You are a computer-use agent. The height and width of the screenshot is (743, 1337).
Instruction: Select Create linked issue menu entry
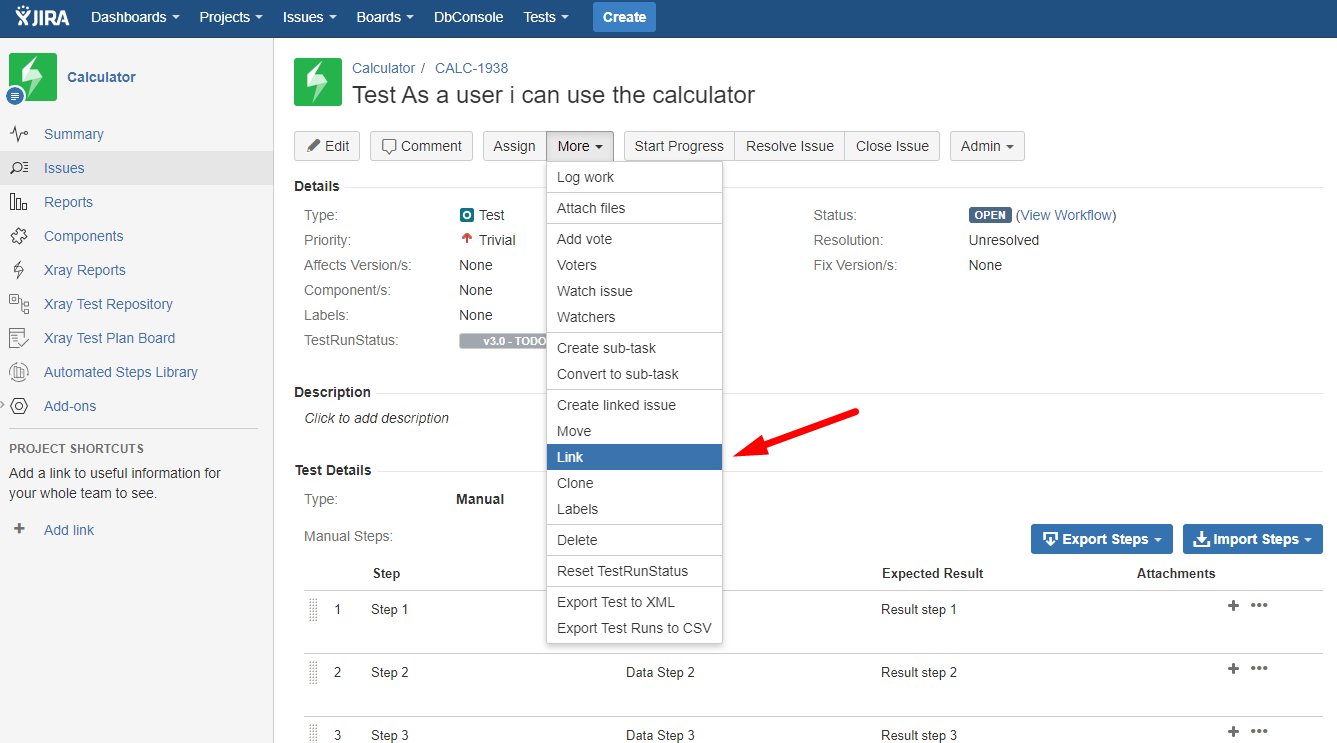point(634,405)
